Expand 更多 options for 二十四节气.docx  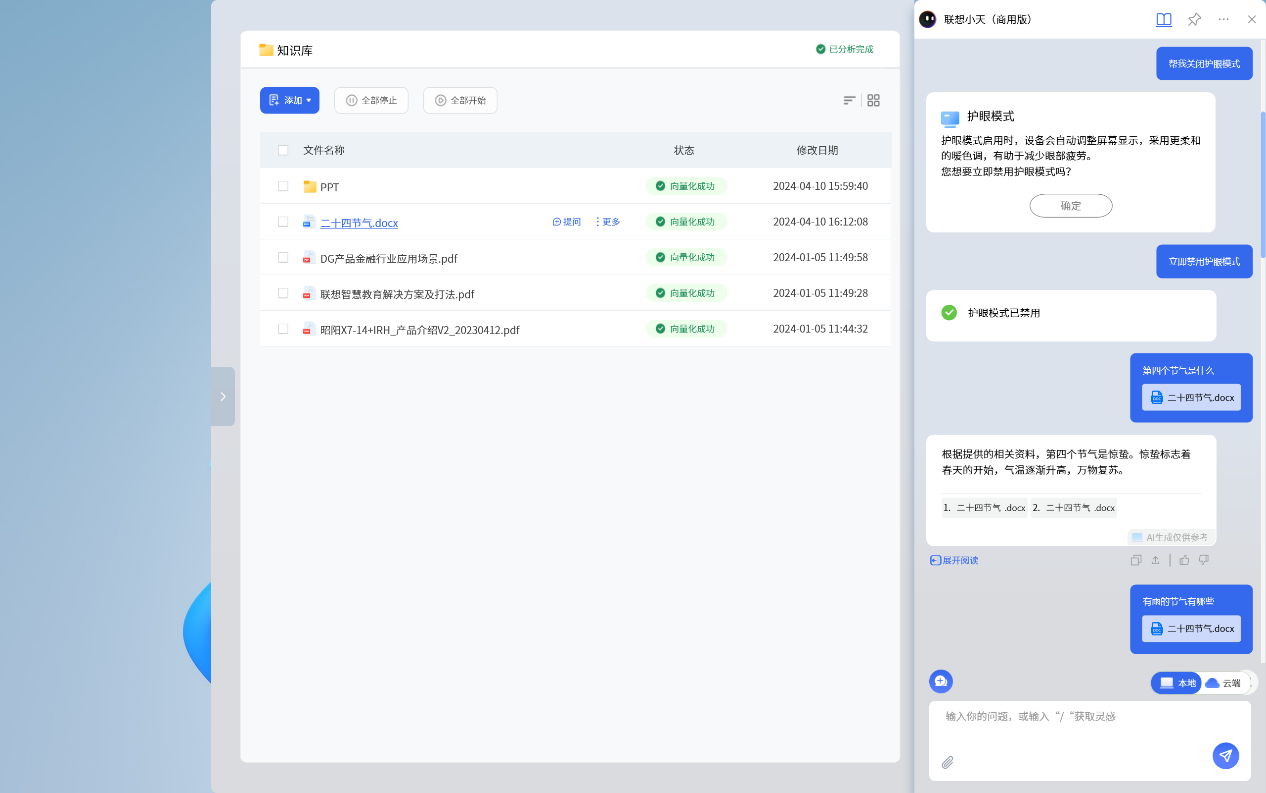607,222
